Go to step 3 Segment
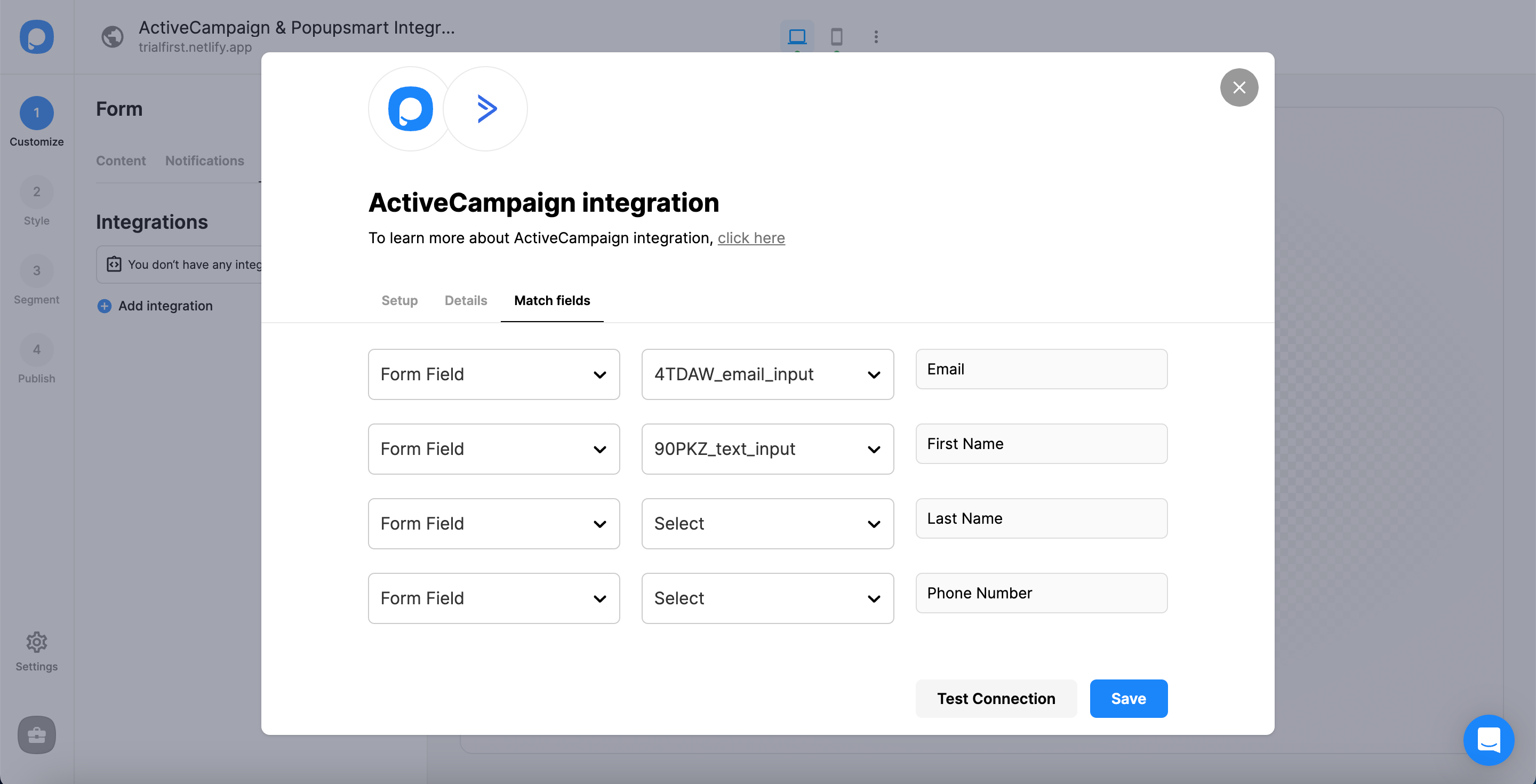Image resolution: width=1536 pixels, height=784 pixels. 36,280
